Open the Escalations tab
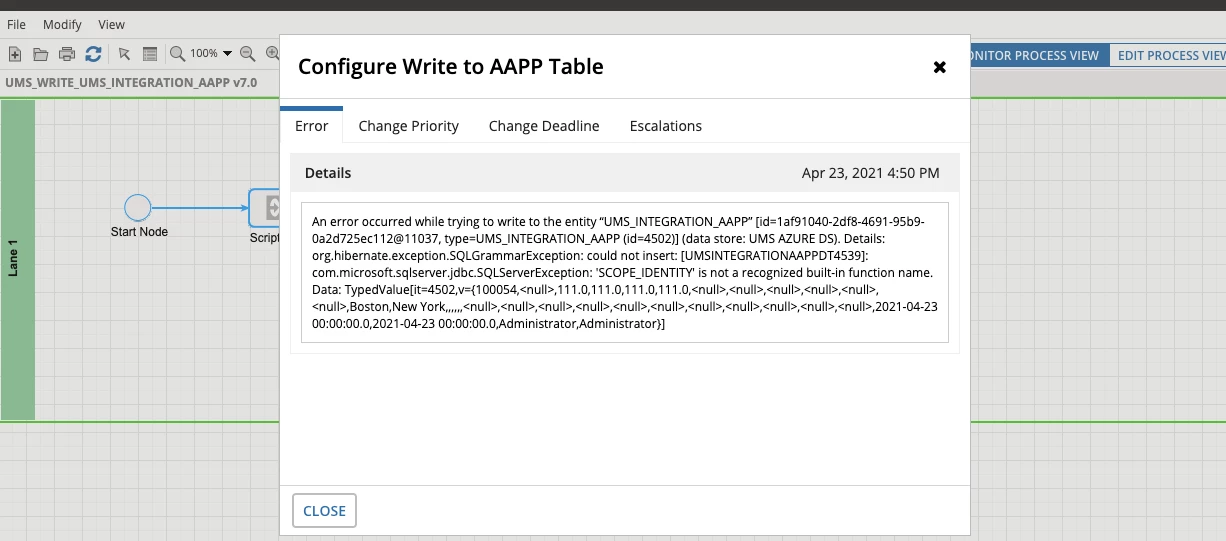The image size is (1226, 541). click(666, 126)
